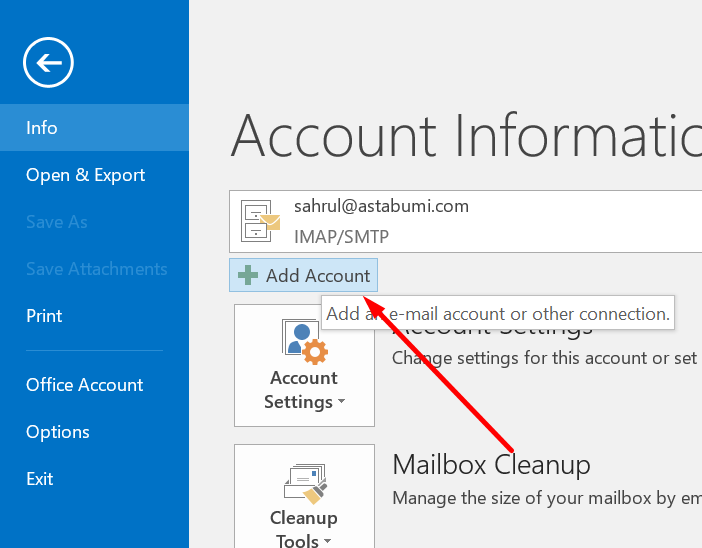
Task: Click the file cabinet mail icon beside sahrul@astabumi.com
Action: pos(262,222)
